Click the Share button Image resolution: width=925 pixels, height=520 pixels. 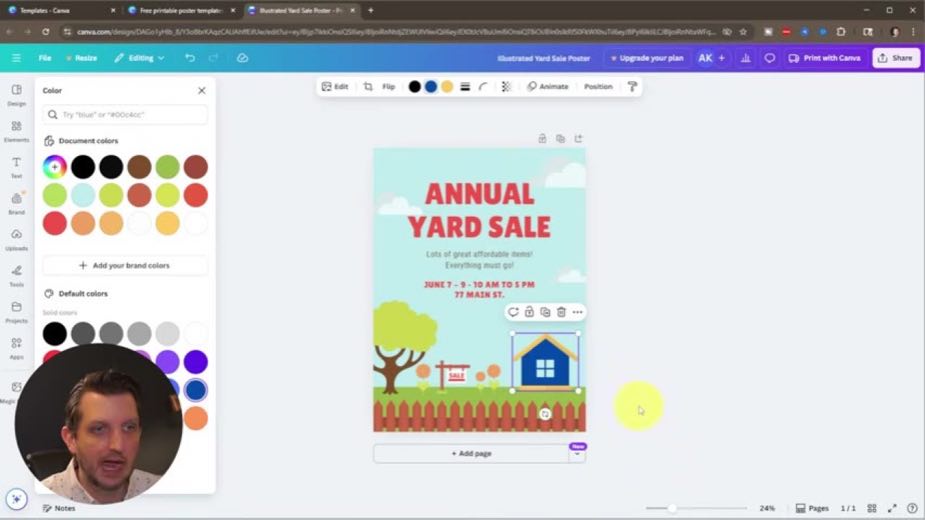[896, 58]
